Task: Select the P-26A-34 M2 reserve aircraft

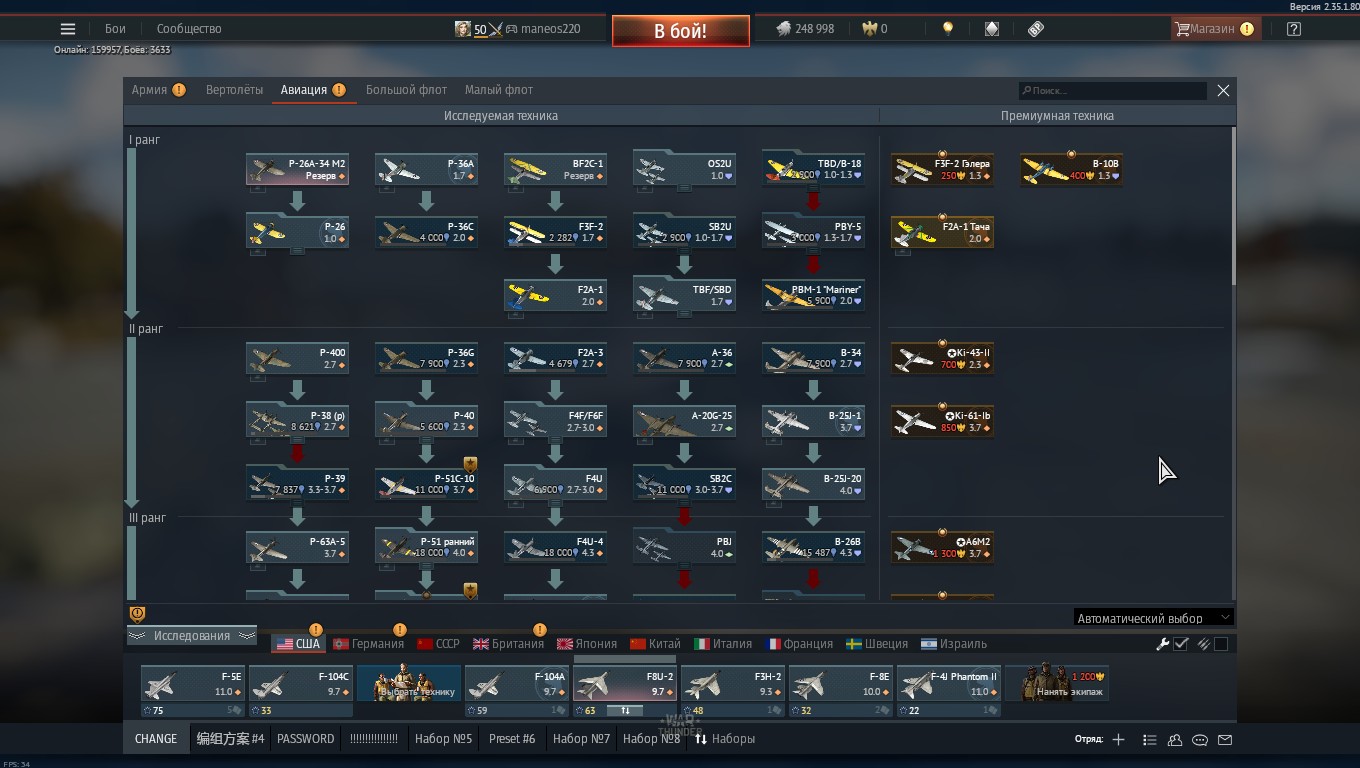Action: (297, 169)
